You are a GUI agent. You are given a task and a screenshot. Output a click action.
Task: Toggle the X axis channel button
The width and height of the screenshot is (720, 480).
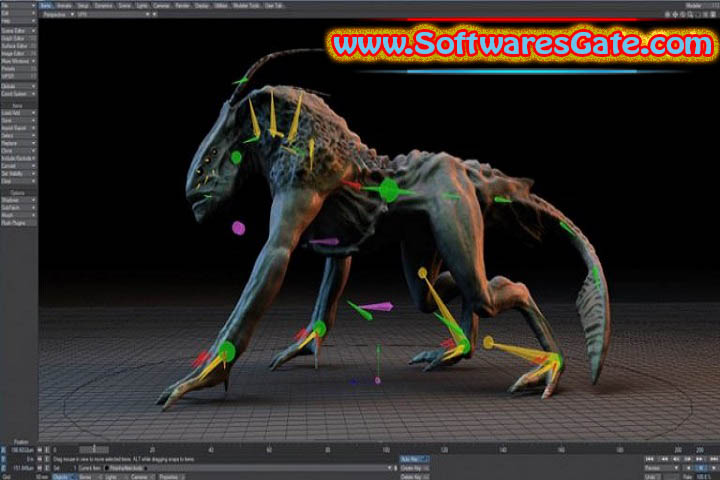coord(3,450)
